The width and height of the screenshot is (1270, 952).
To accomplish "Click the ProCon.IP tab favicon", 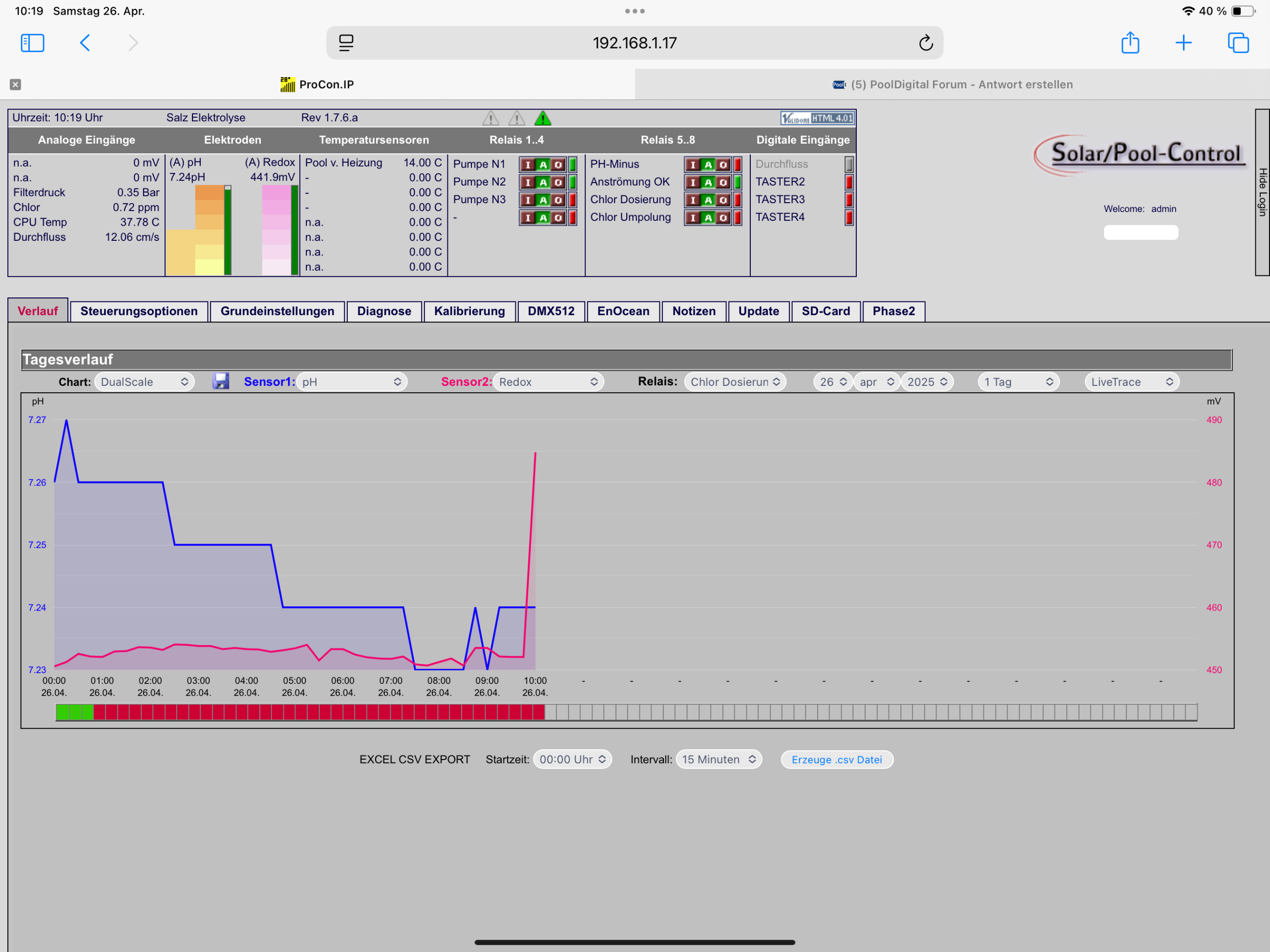I will 288,85.
